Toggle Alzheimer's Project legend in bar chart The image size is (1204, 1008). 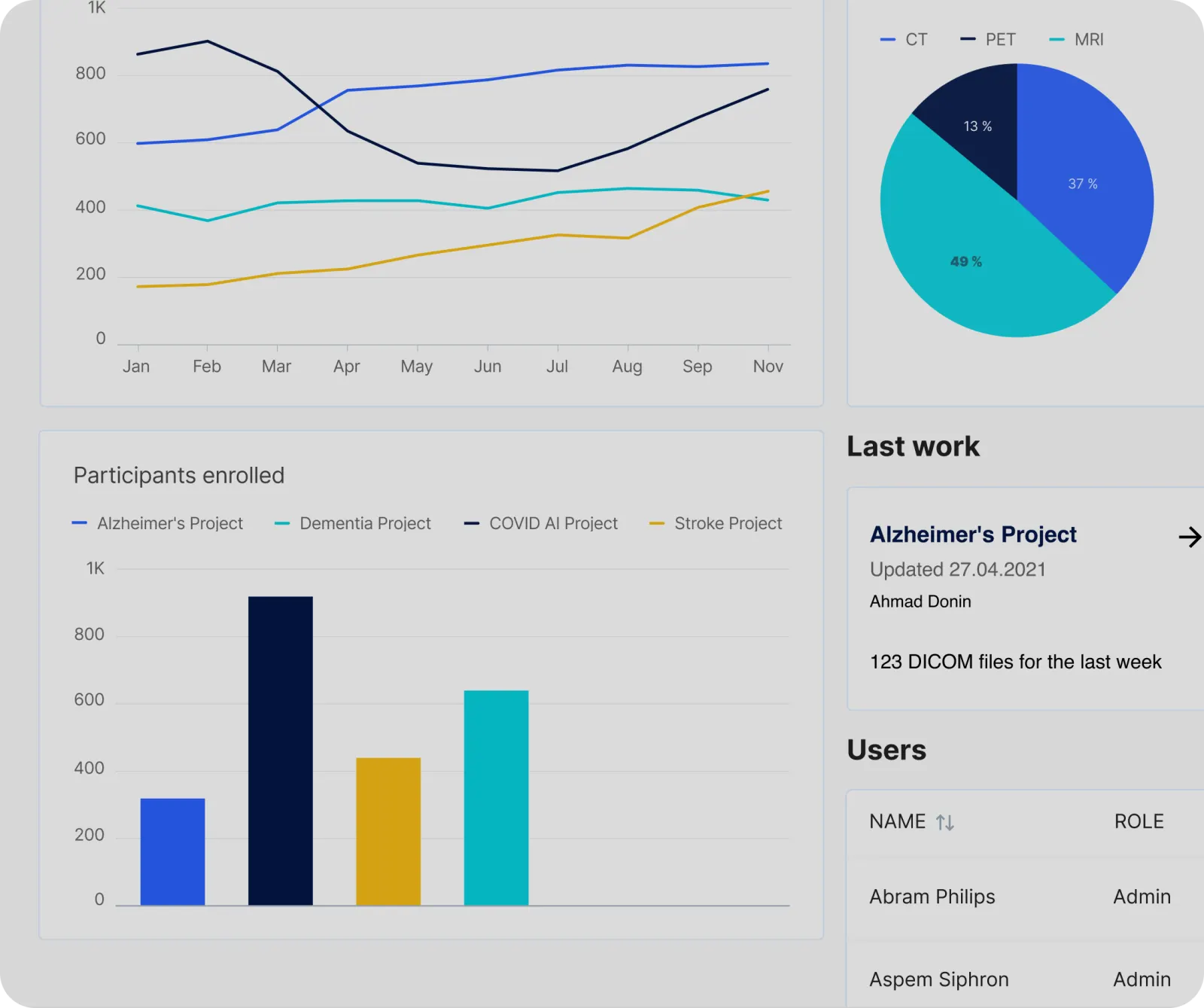point(158,523)
